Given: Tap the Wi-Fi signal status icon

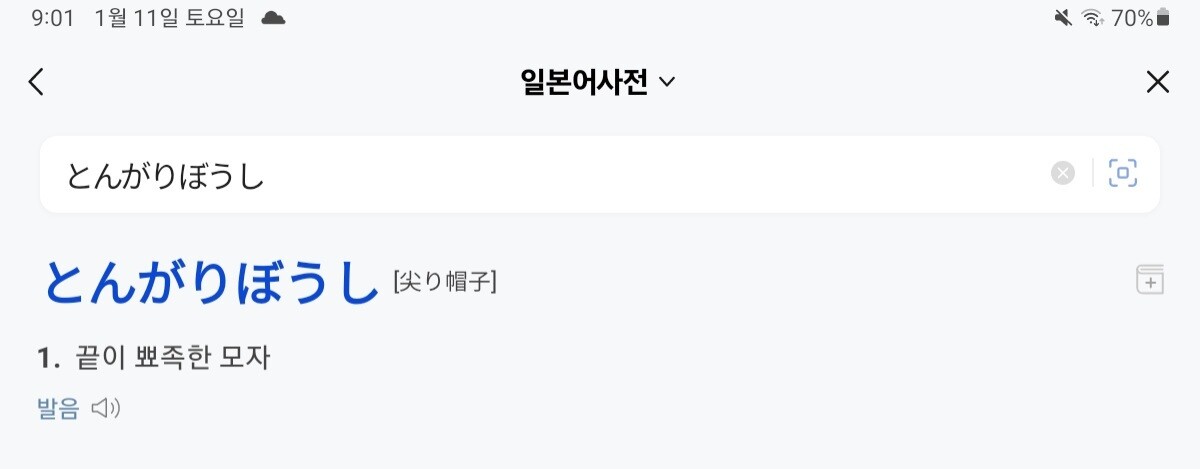Looking at the screenshot, I should click(x=1092, y=18).
